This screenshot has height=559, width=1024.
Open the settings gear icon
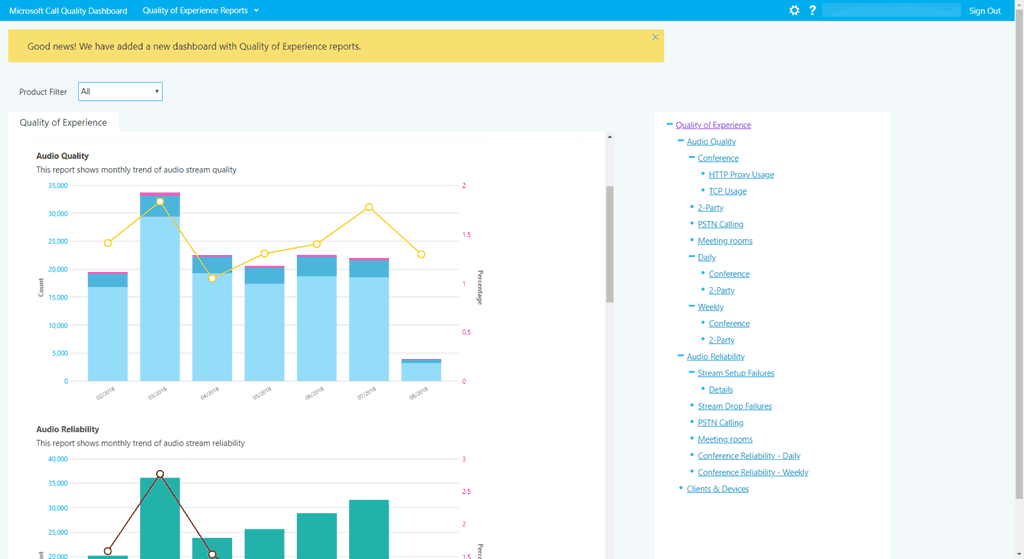(x=794, y=10)
